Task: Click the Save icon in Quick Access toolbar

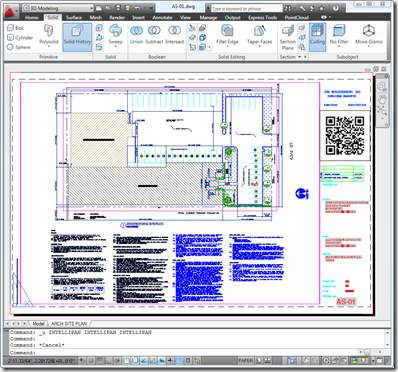Action: [x=118, y=8]
